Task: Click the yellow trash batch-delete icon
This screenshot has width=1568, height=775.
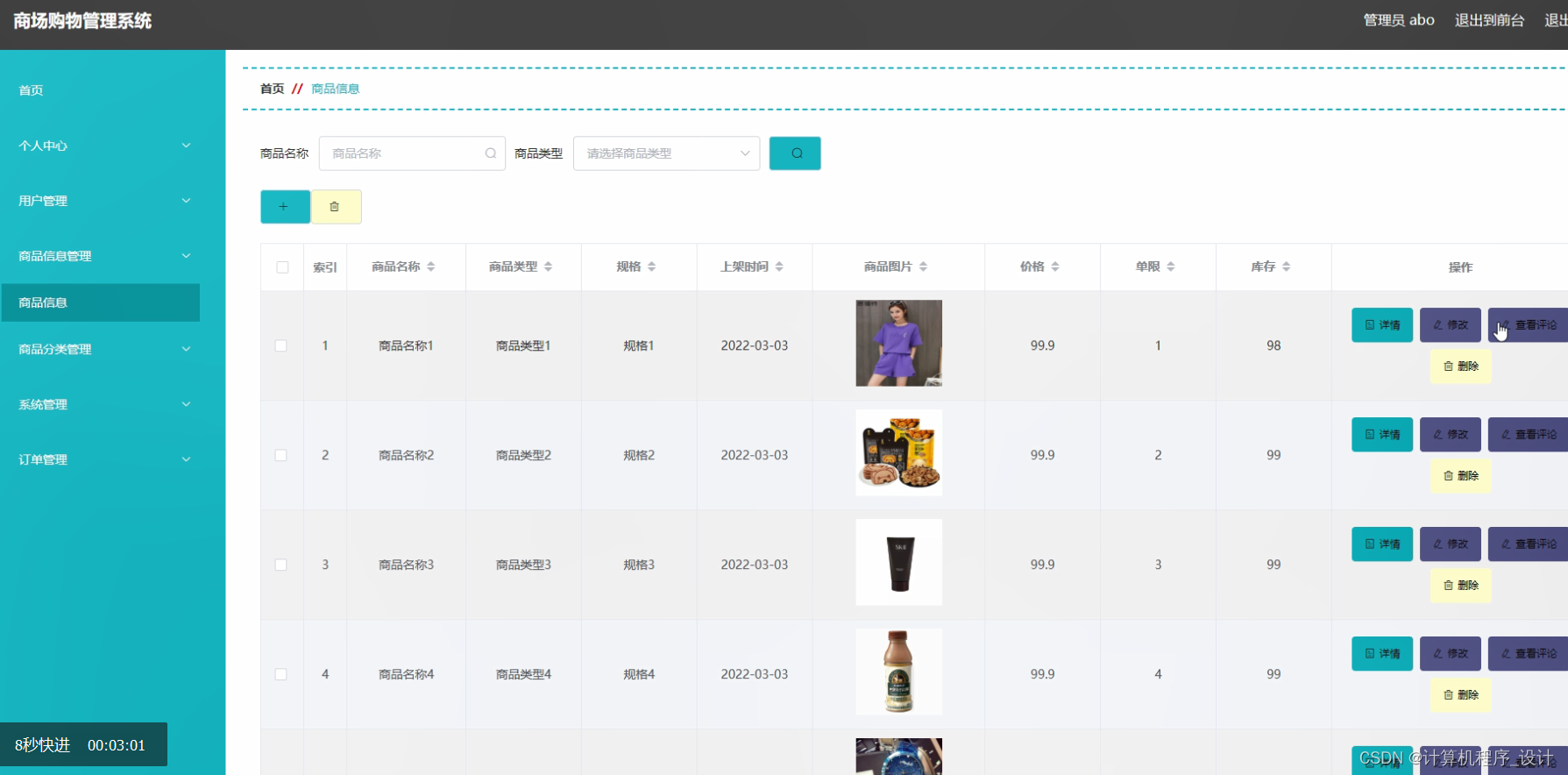Action: pyautogui.click(x=337, y=207)
